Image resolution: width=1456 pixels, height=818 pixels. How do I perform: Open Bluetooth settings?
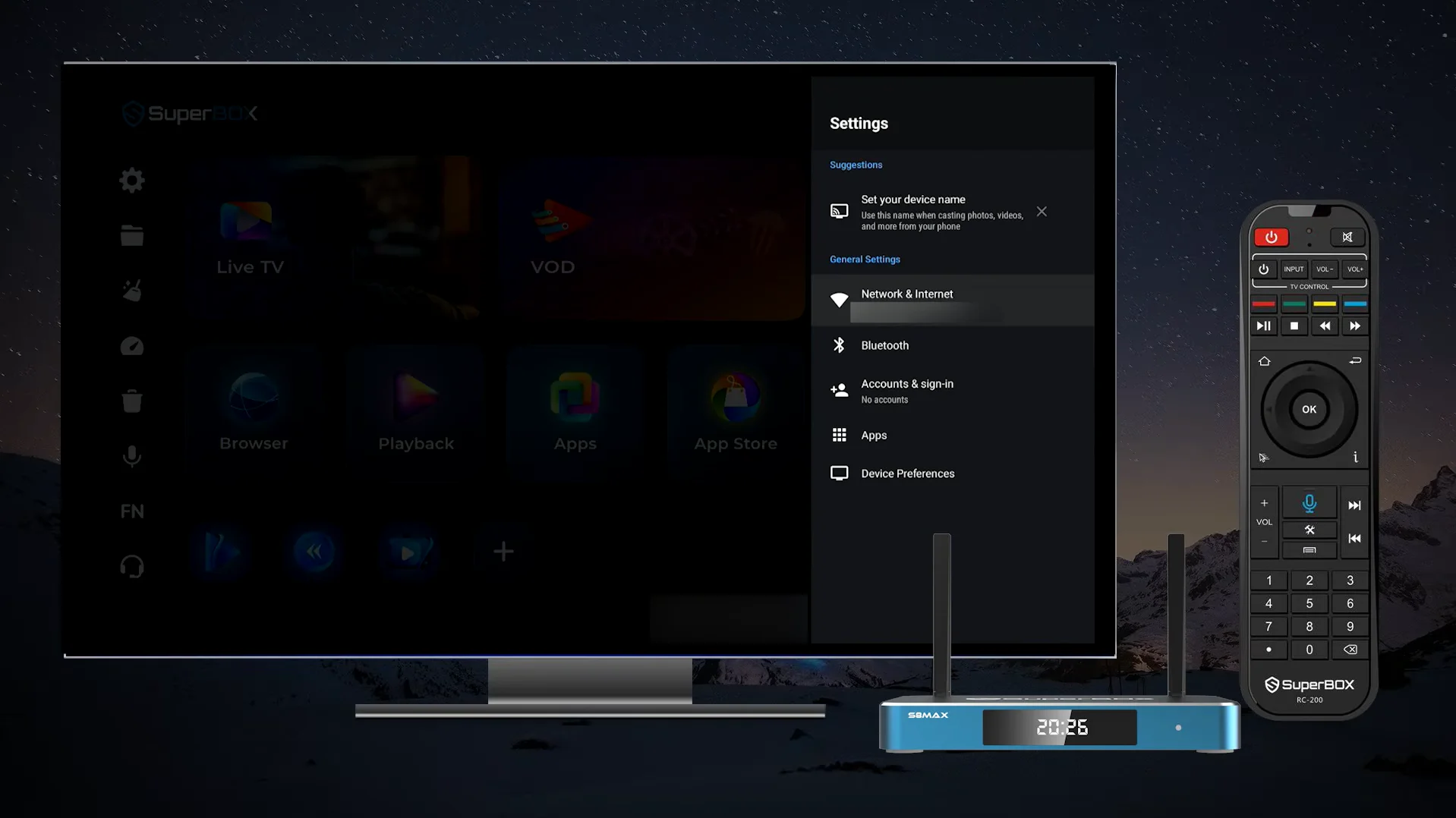click(953, 345)
